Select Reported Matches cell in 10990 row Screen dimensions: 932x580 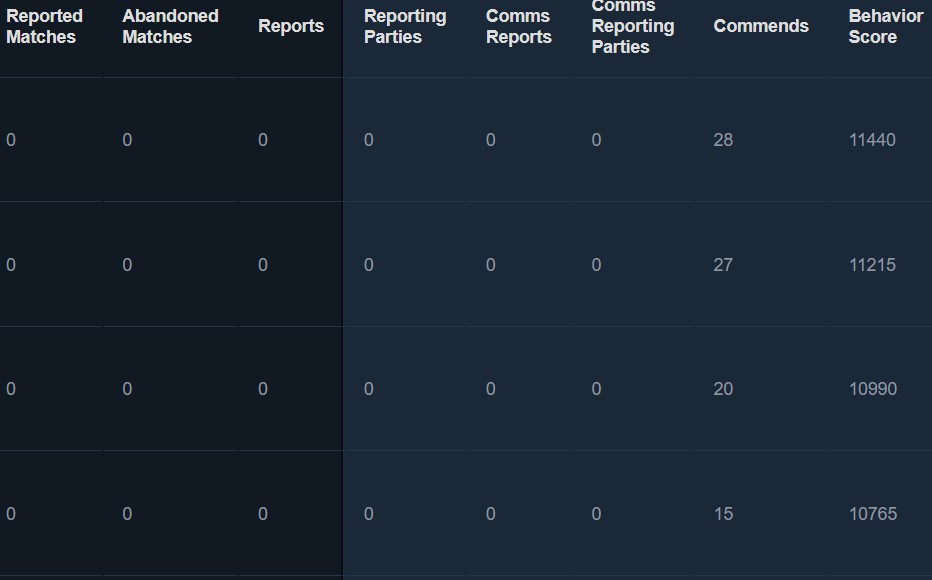(x=11, y=389)
